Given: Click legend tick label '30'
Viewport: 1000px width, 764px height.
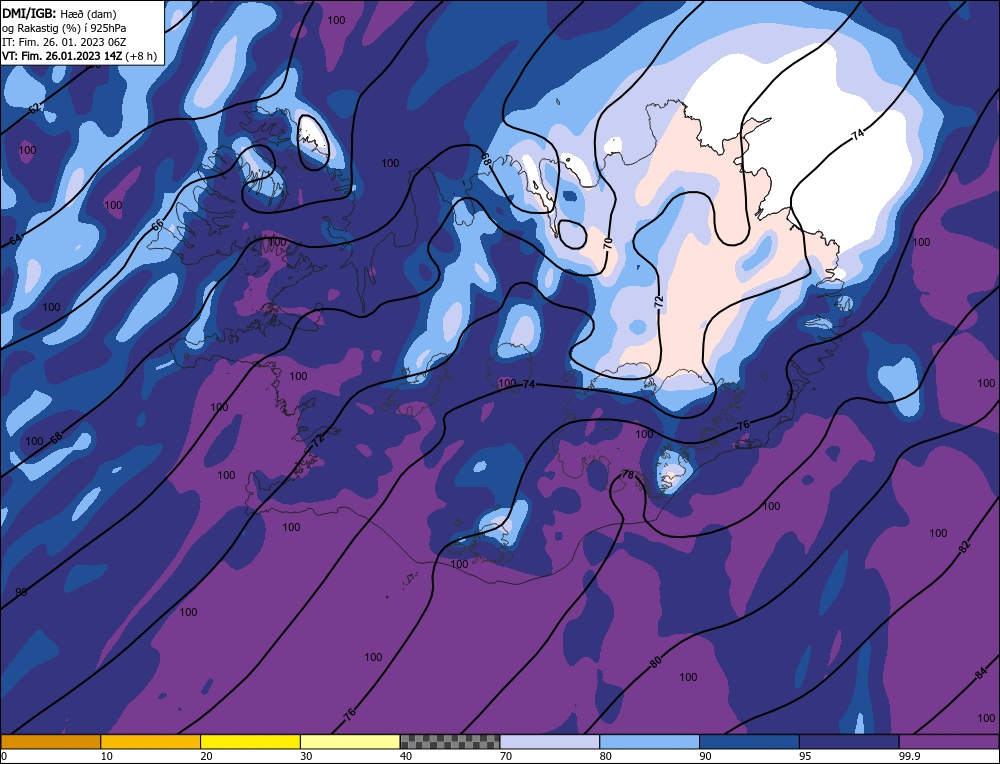Looking at the screenshot, I should tap(306, 756).
